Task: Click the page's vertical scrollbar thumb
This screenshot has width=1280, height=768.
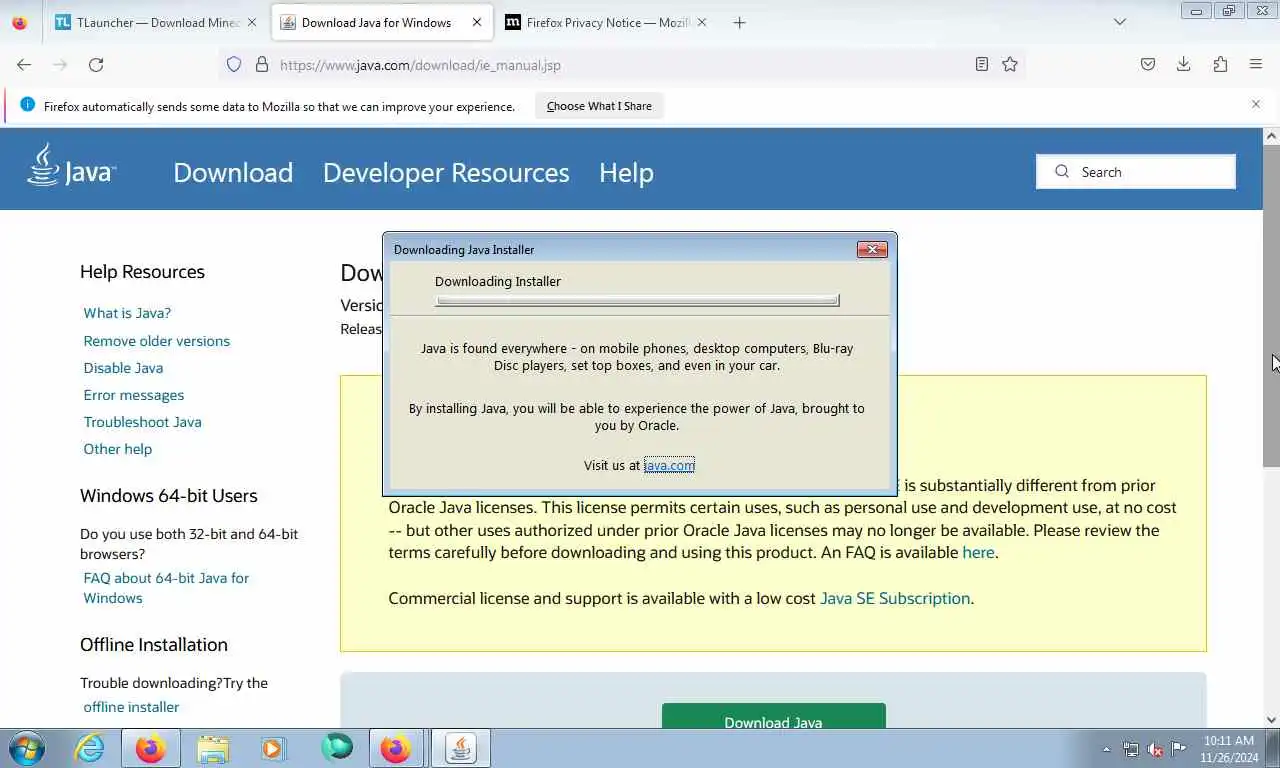Action: (1271, 305)
